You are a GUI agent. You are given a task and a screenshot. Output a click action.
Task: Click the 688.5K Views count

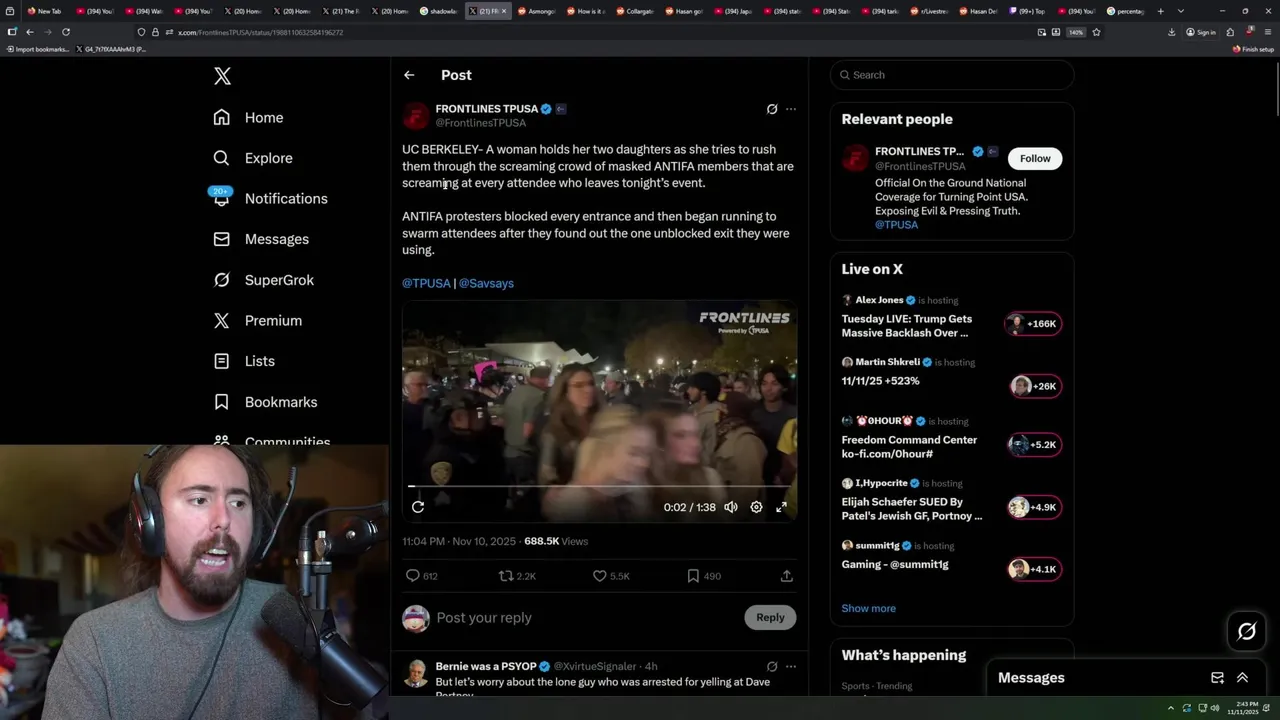pyautogui.click(x=556, y=541)
